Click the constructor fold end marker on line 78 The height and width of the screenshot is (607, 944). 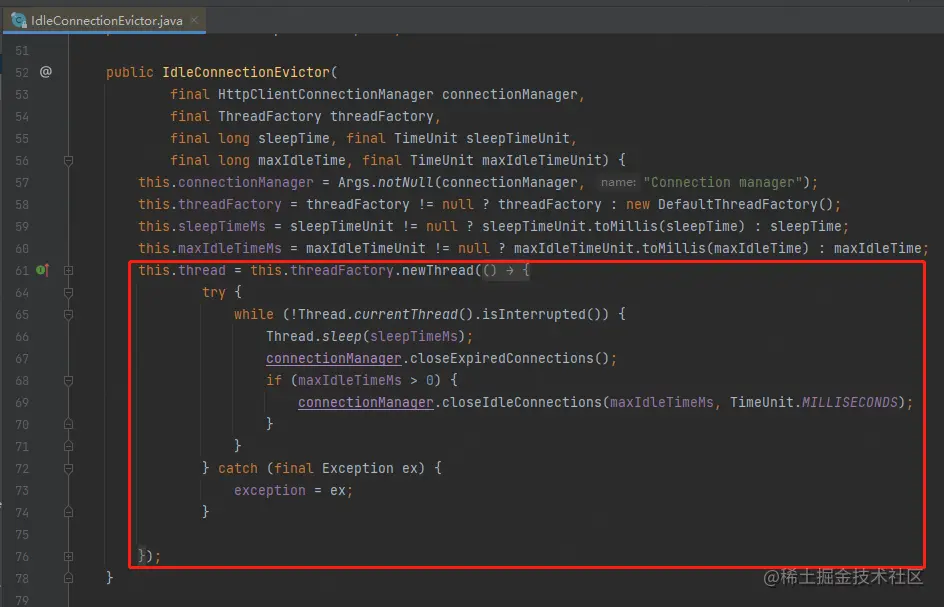coord(69,578)
